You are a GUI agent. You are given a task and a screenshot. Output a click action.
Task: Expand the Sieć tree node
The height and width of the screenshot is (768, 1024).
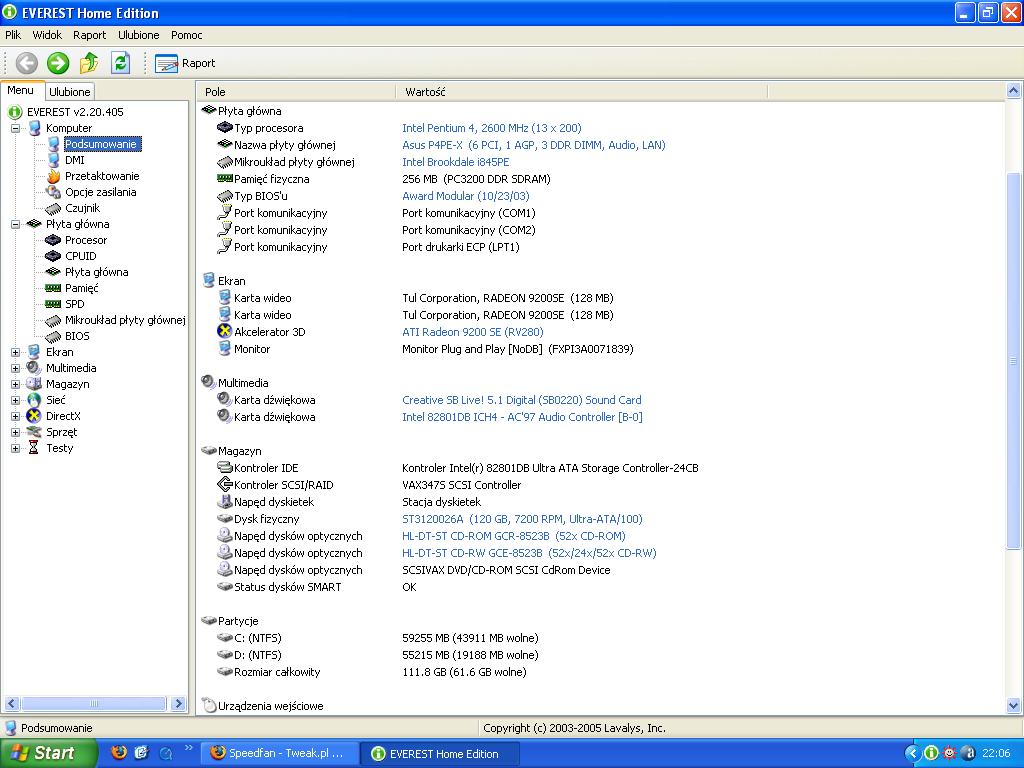point(16,400)
